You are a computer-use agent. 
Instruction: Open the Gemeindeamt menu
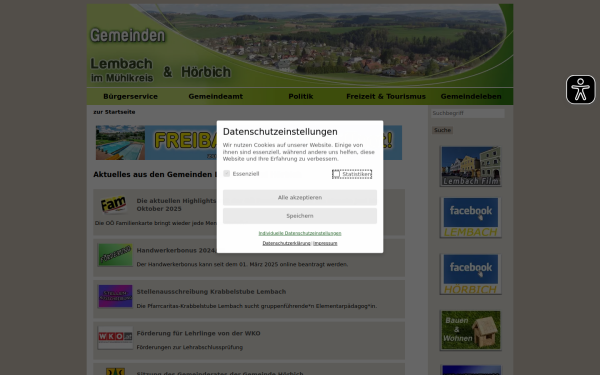(215, 96)
